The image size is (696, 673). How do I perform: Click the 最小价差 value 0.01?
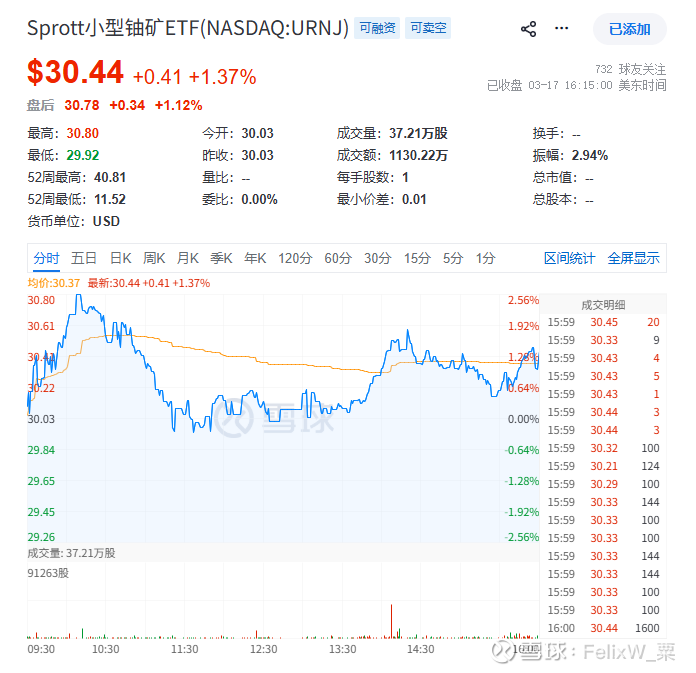click(x=414, y=199)
